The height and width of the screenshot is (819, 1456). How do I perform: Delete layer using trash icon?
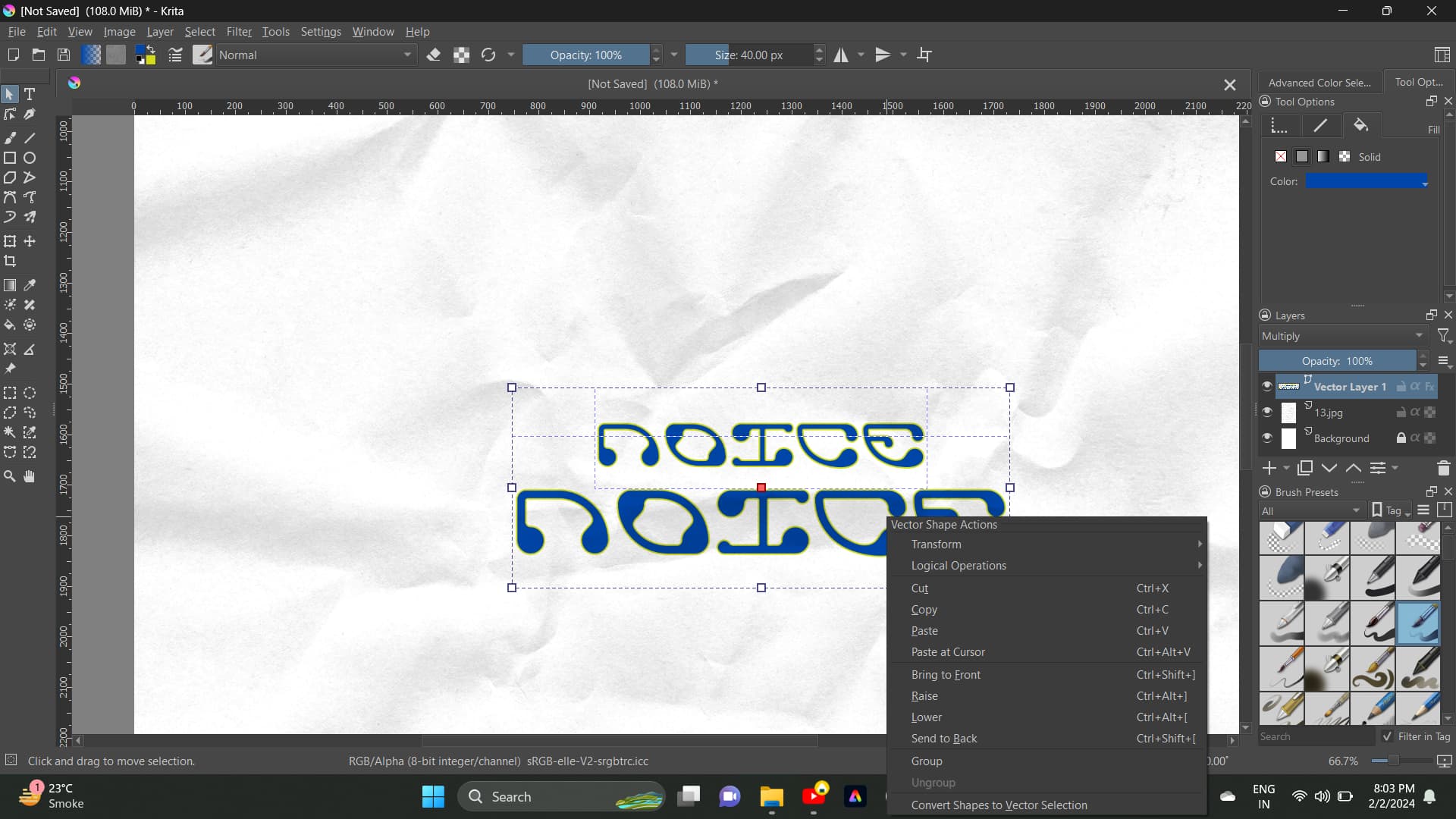[x=1443, y=468]
